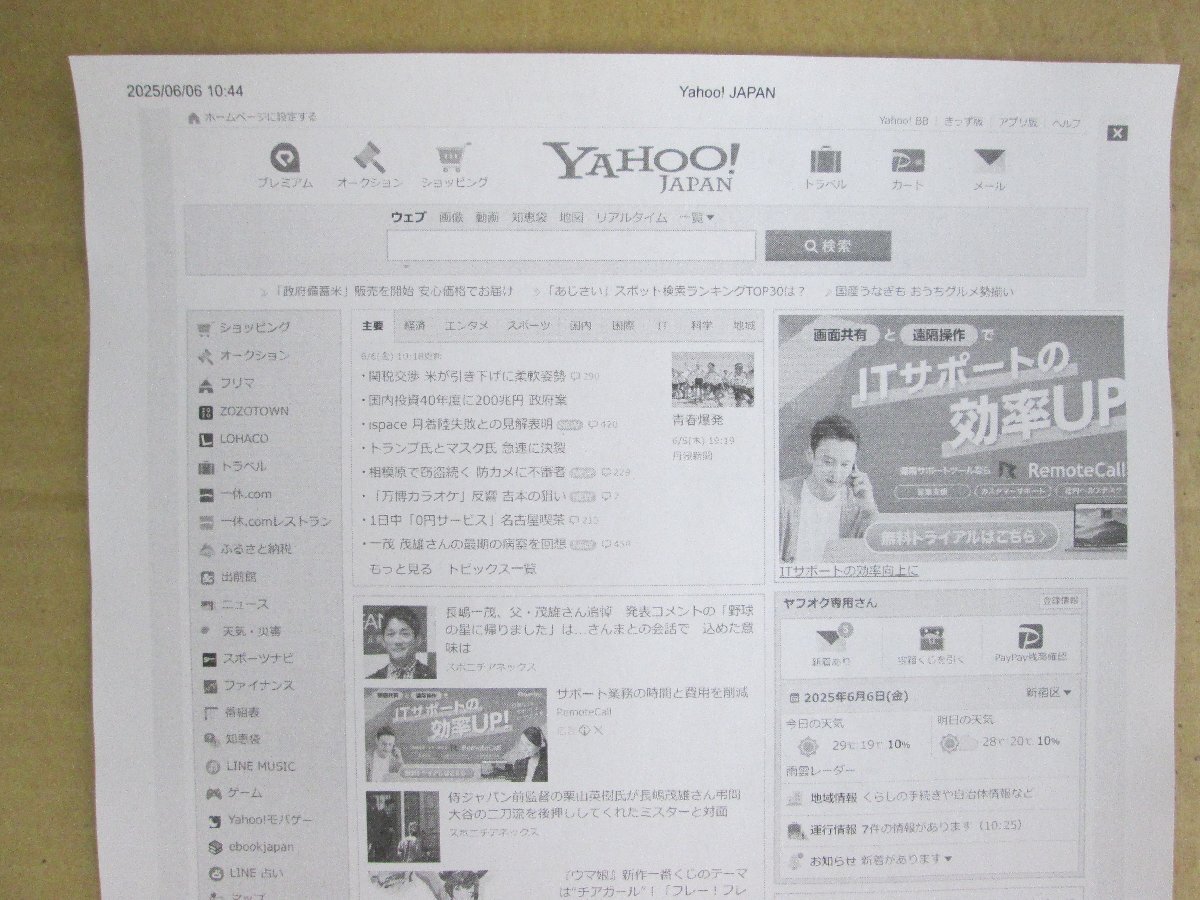Open the オークション gavel icon
This screenshot has width=1200, height=900.
click(369, 156)
